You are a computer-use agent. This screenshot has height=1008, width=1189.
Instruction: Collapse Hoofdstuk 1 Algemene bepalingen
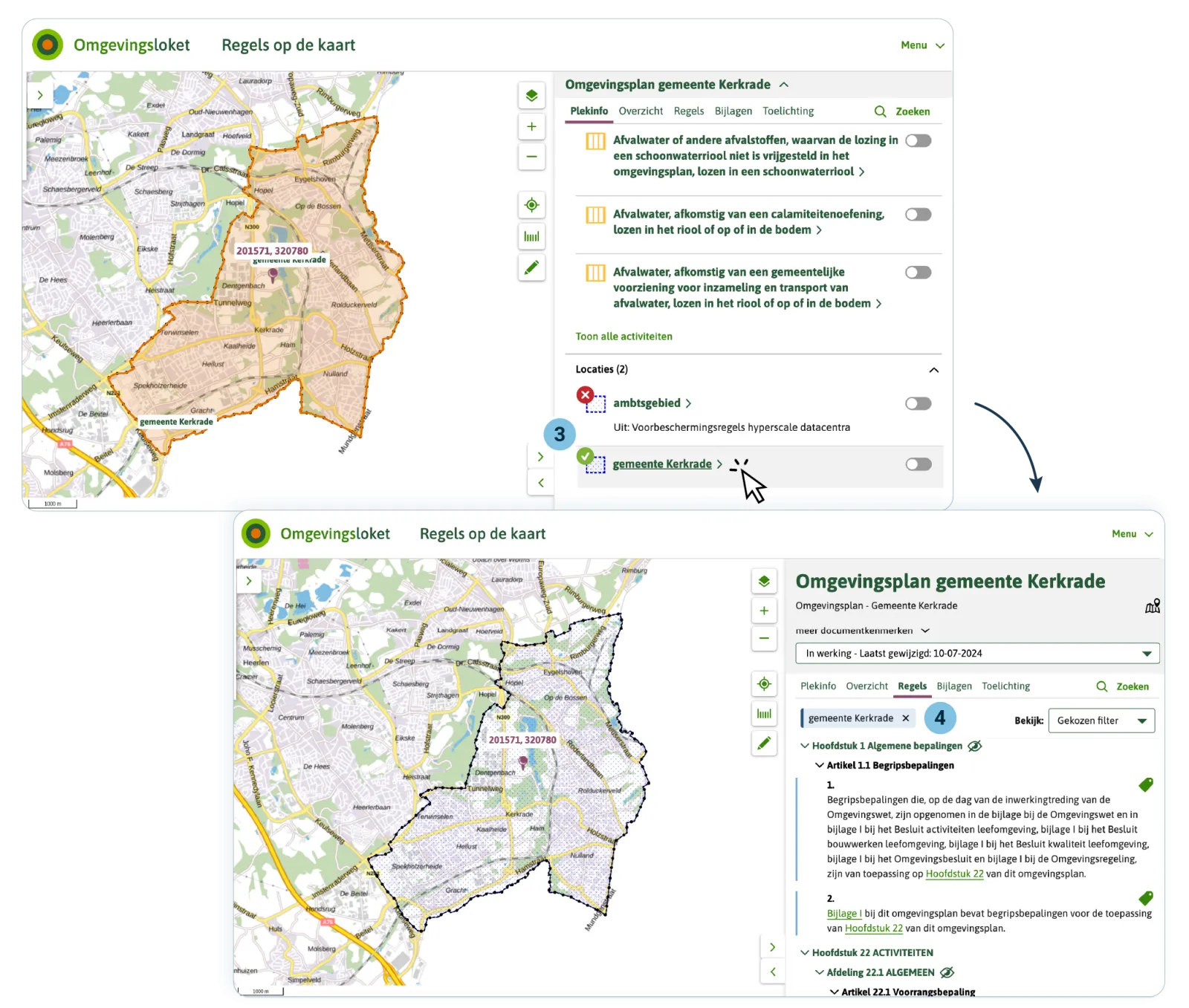click(805, 746)
